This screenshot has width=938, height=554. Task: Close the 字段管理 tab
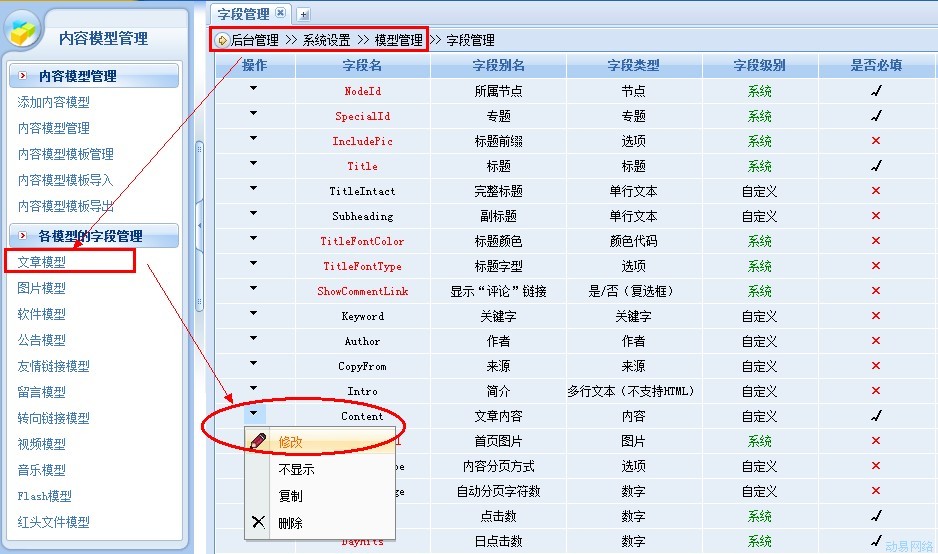[280, 13]
